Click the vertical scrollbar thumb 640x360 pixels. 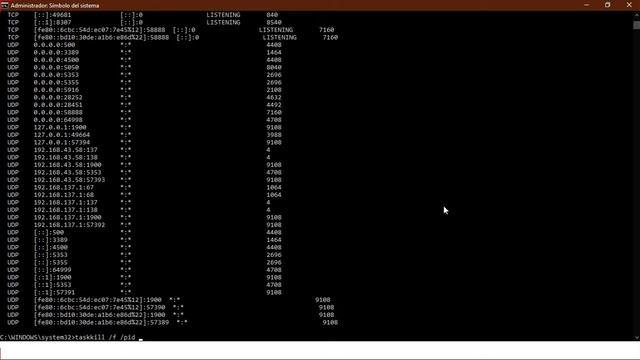point(636,25)
